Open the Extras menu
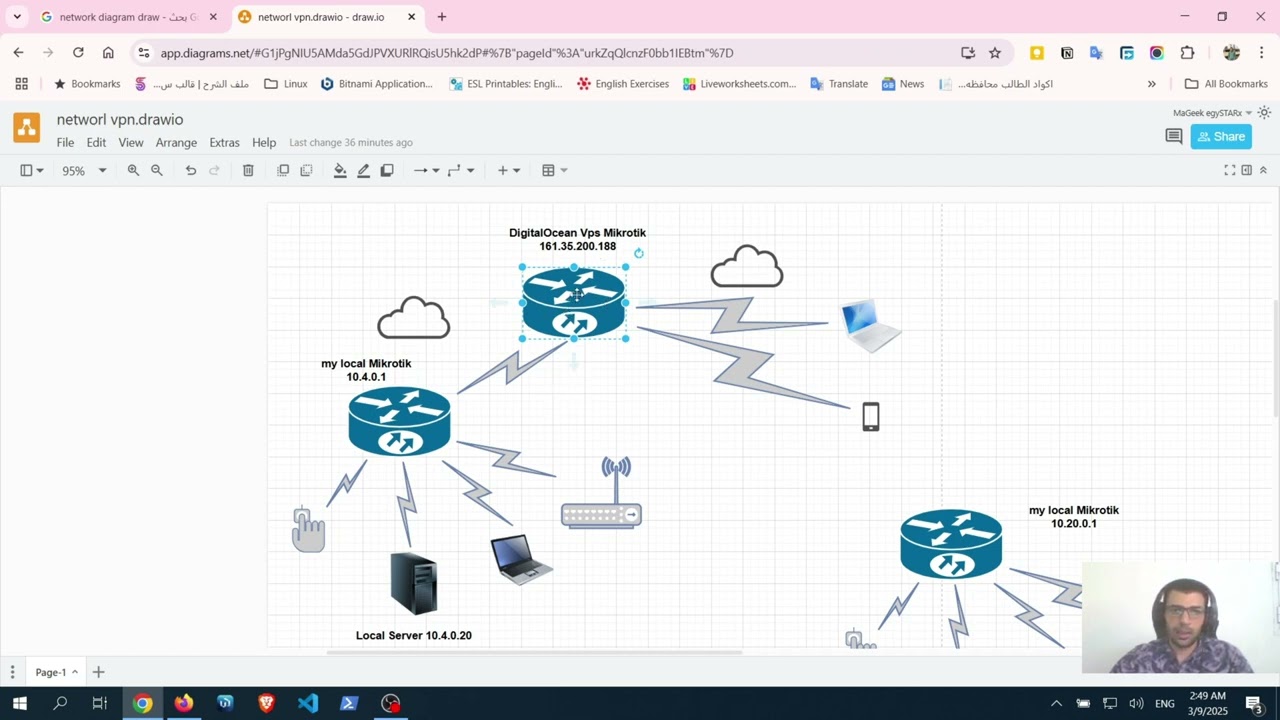Screen dimensions: 1280x720 coord(224,143)
